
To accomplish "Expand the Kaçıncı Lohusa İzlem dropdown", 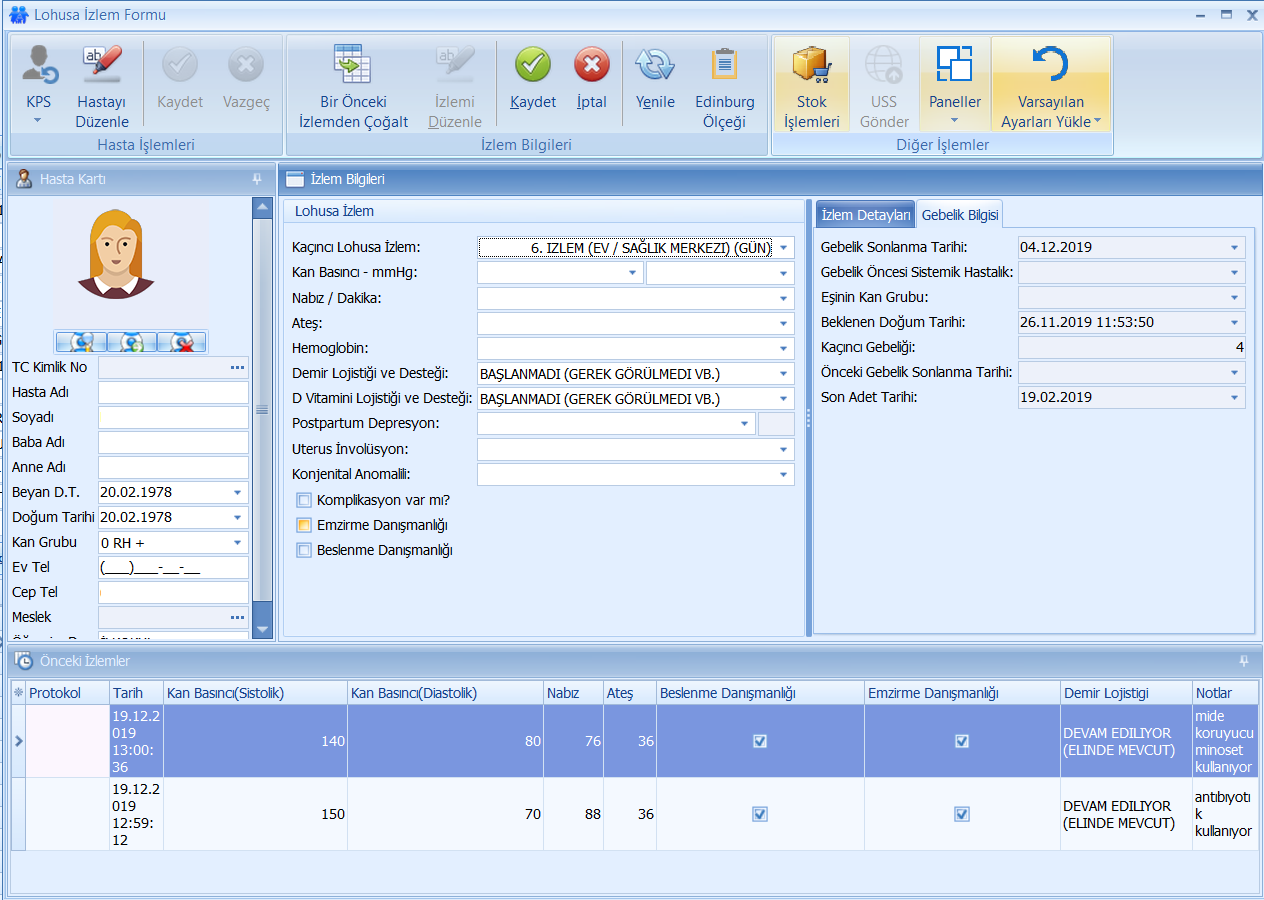I will (784, 248).
